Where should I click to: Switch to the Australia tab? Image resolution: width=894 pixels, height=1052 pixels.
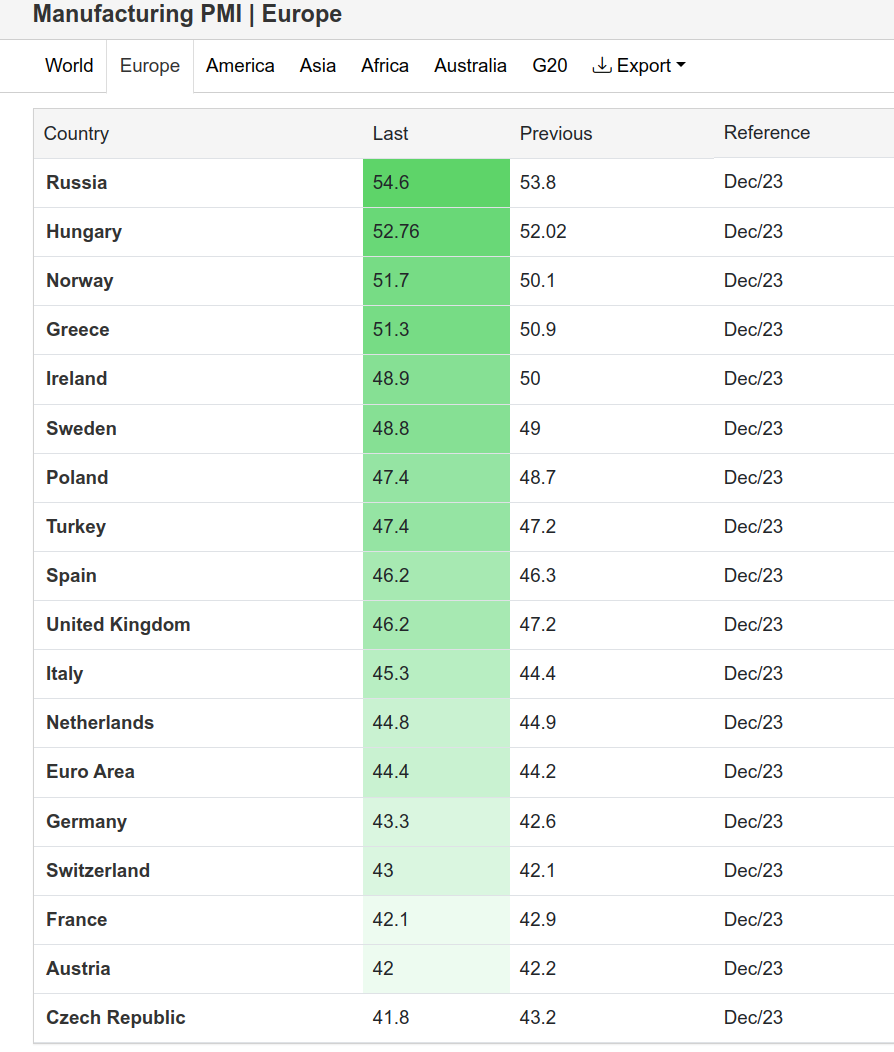point(470,66)
